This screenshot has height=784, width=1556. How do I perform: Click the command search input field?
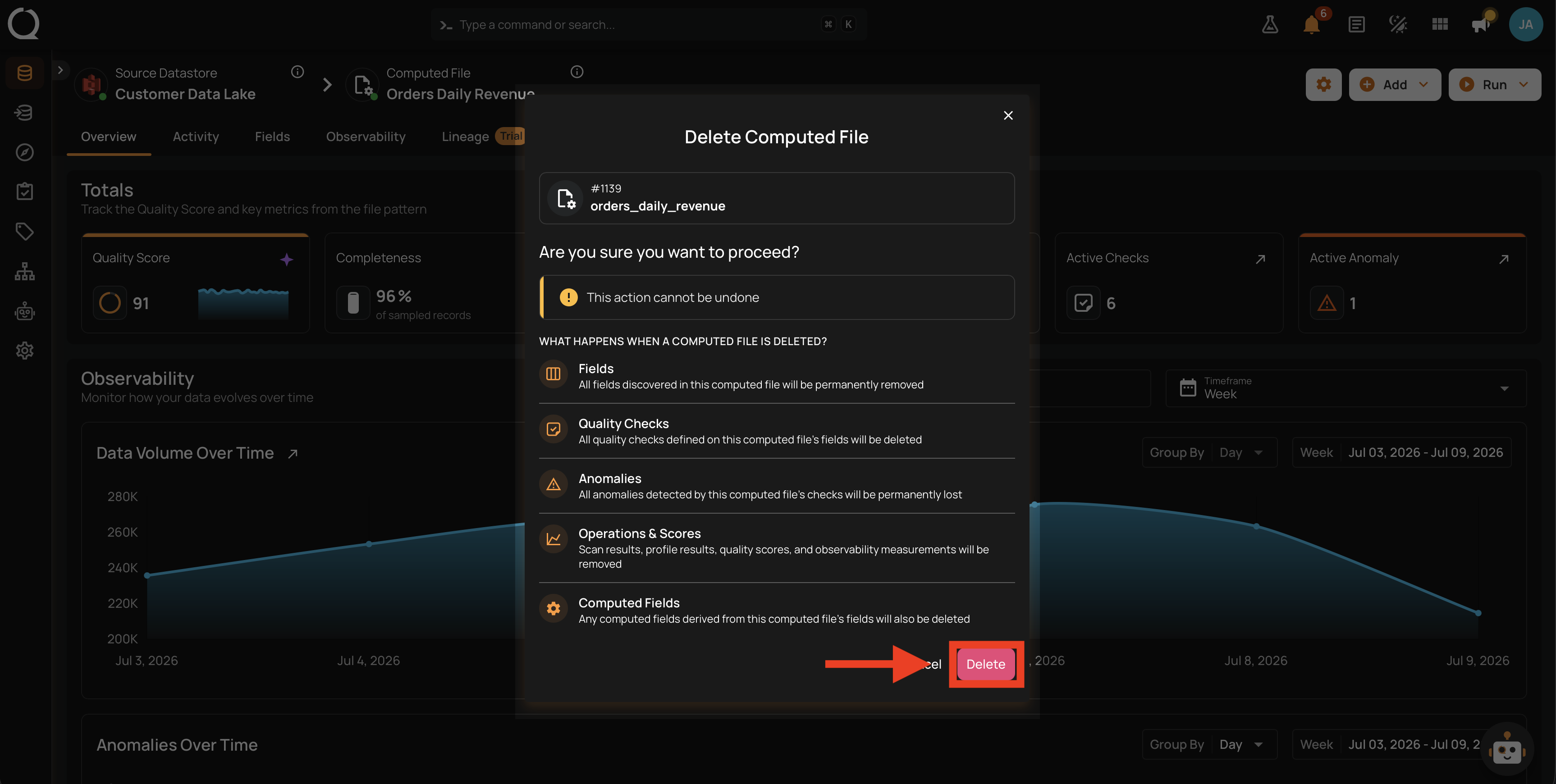tap(649, 24)
